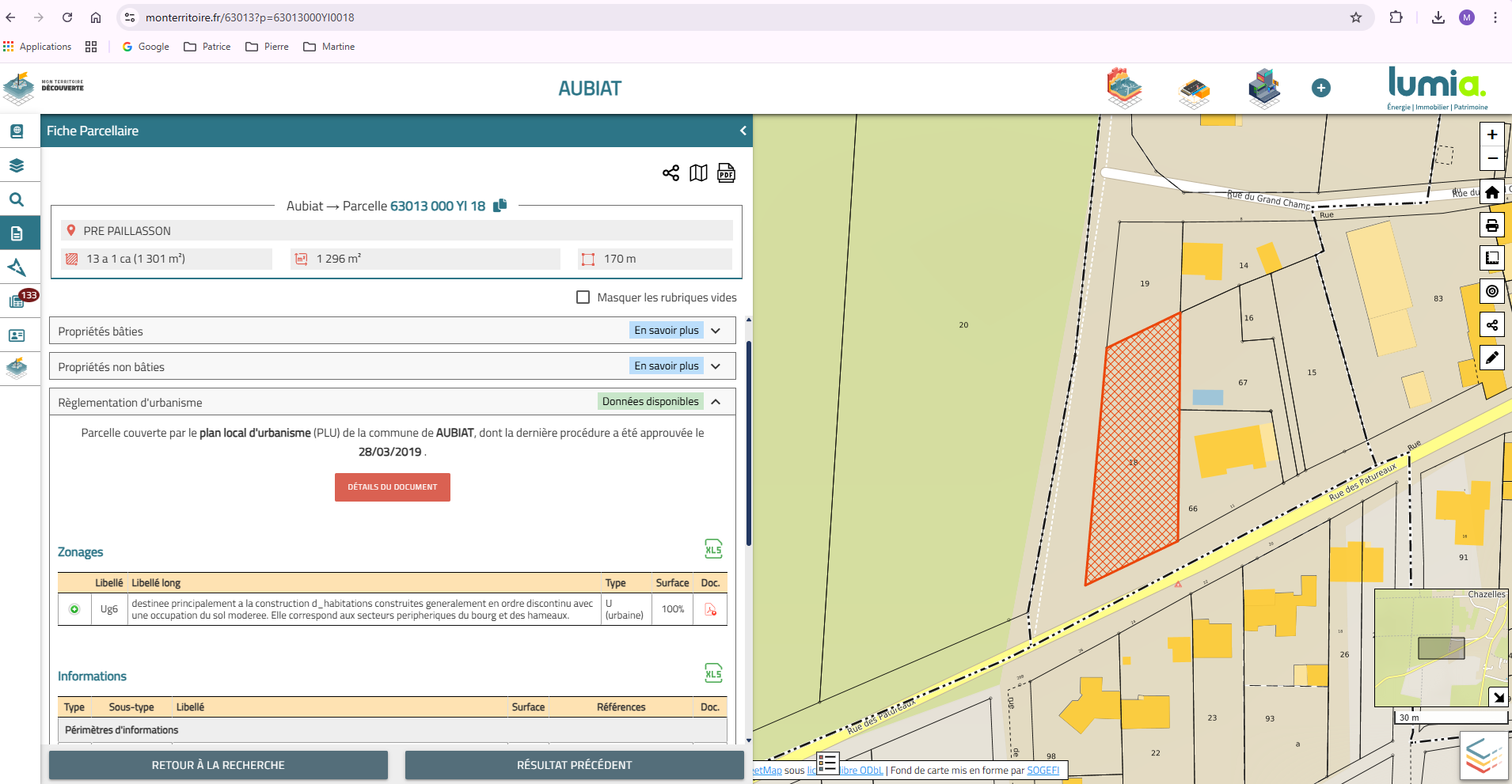Click the map print icon

point(1492,225)
